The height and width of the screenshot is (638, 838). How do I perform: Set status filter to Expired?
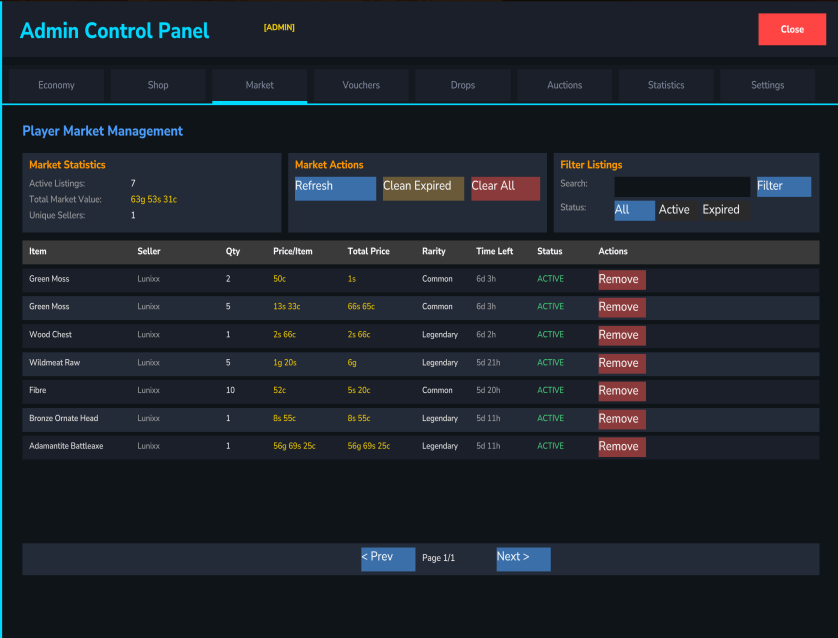click(x=721, y=210)
